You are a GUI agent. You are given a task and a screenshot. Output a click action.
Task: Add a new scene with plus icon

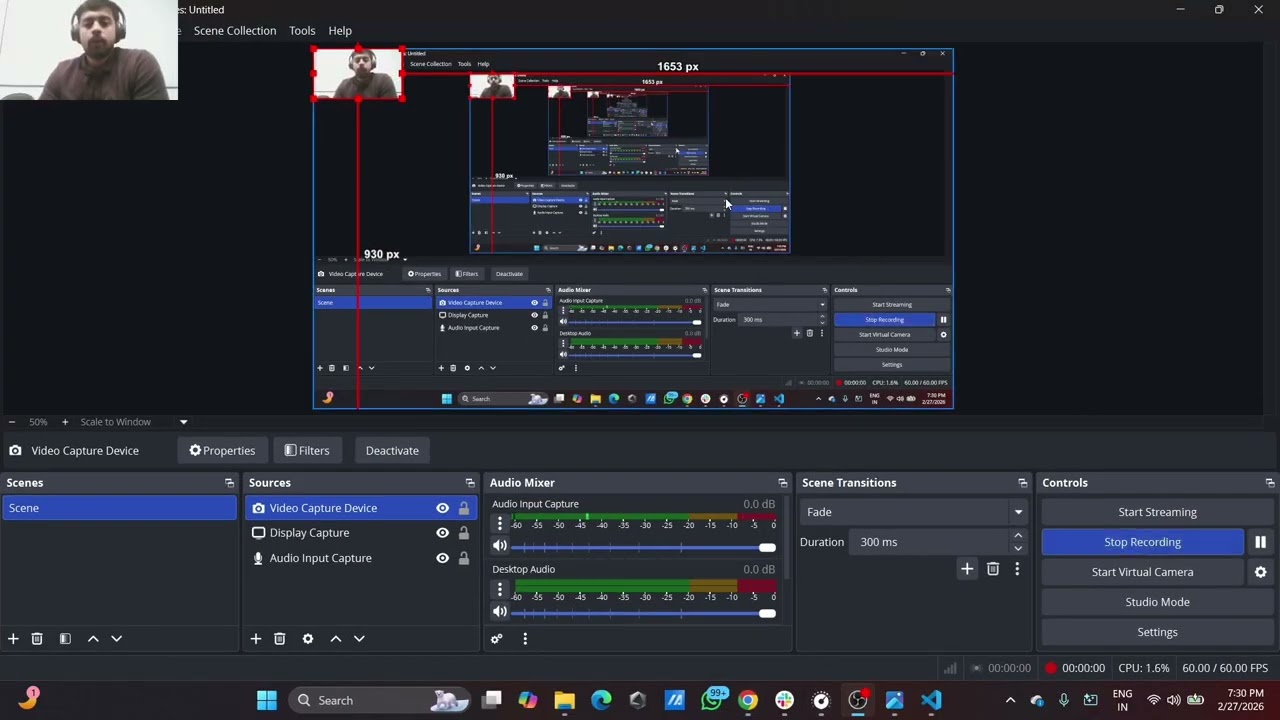coord(13,639)
